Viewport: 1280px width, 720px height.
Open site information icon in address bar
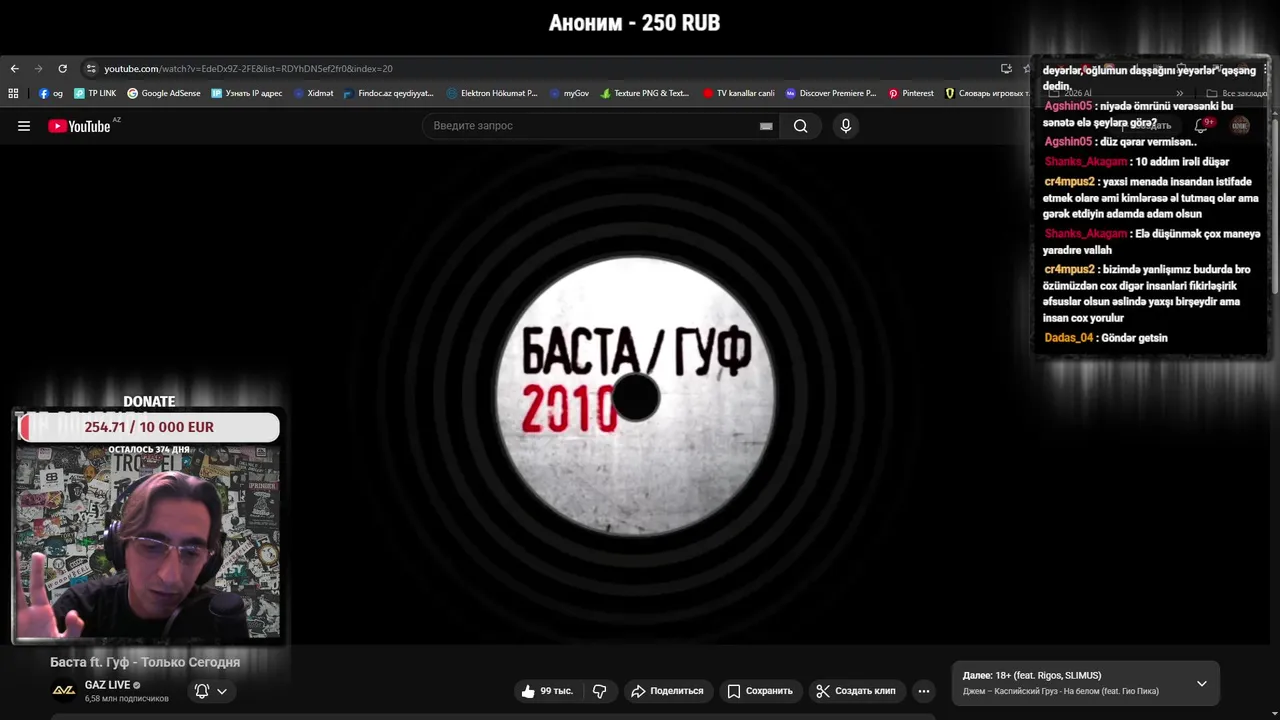click(91, 69)
